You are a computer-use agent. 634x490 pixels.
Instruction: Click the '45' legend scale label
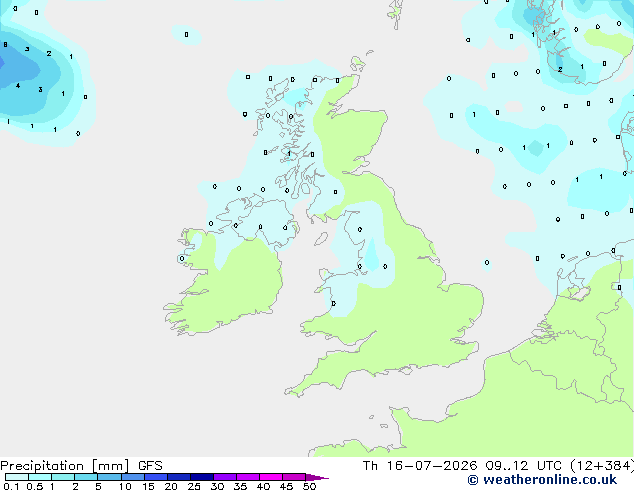click(x=286, y=486)
